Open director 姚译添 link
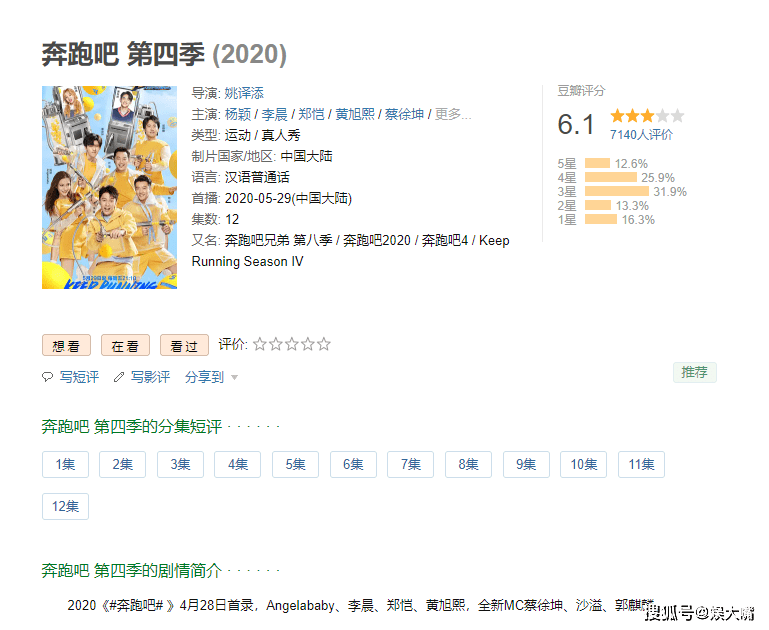 click(x=244, y=93)
